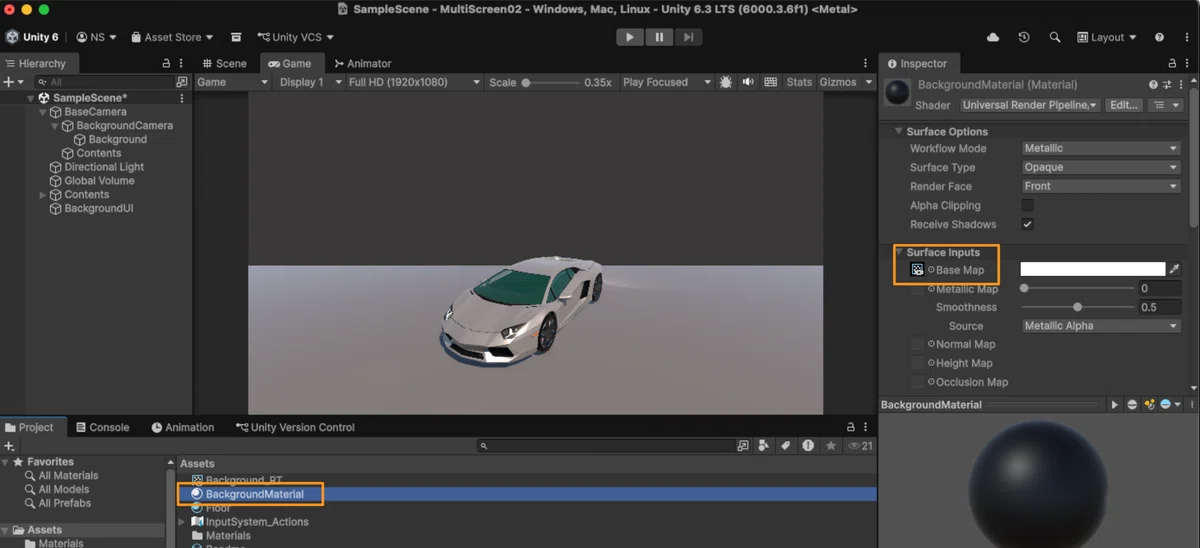This screenshot has width=1200, height=548.
Task: Click the Smoothness 0.5 value field
Action: 1160,307
